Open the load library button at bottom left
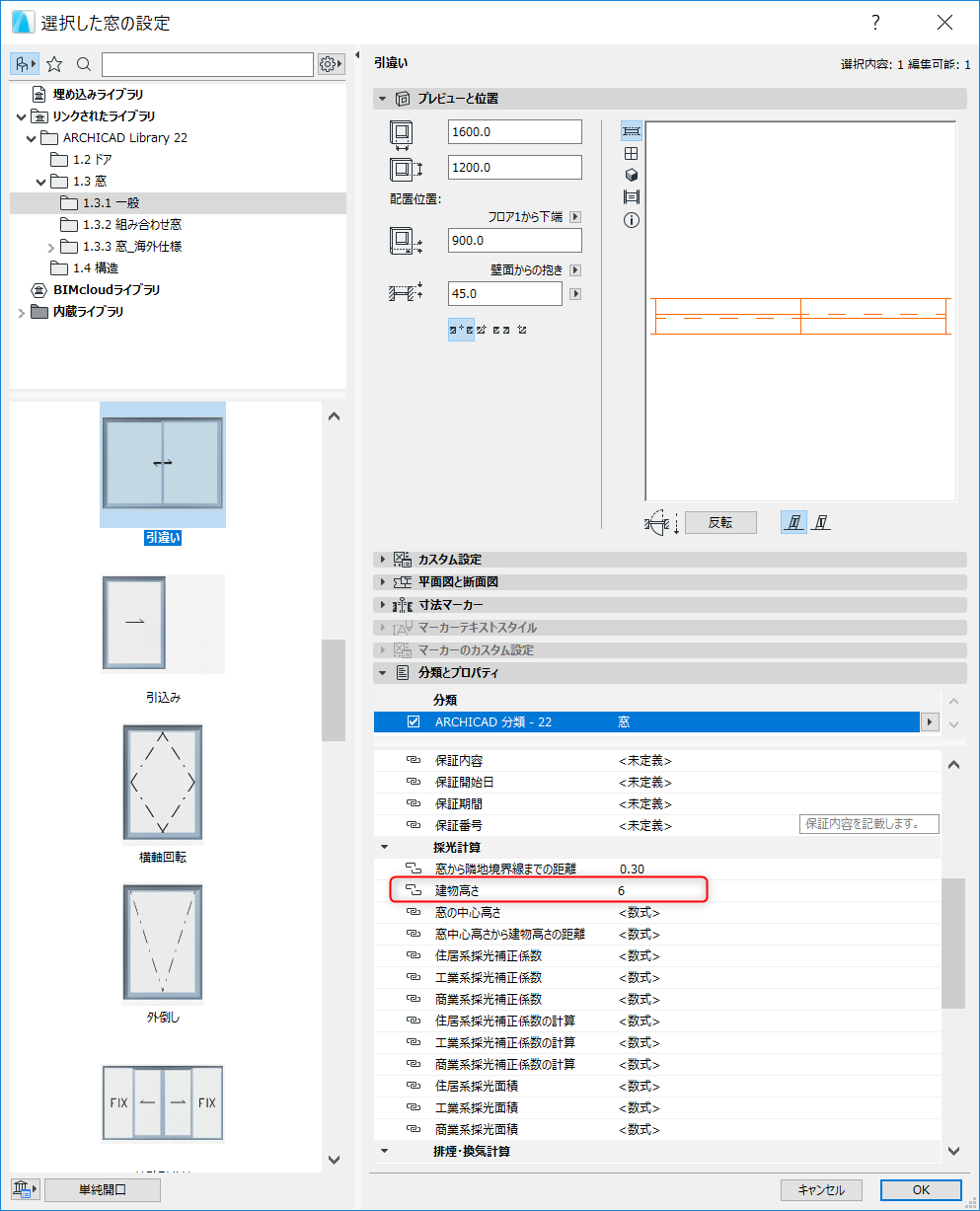The height and width of the screenshot is (1211, 980). click(x=25, y=1189)
